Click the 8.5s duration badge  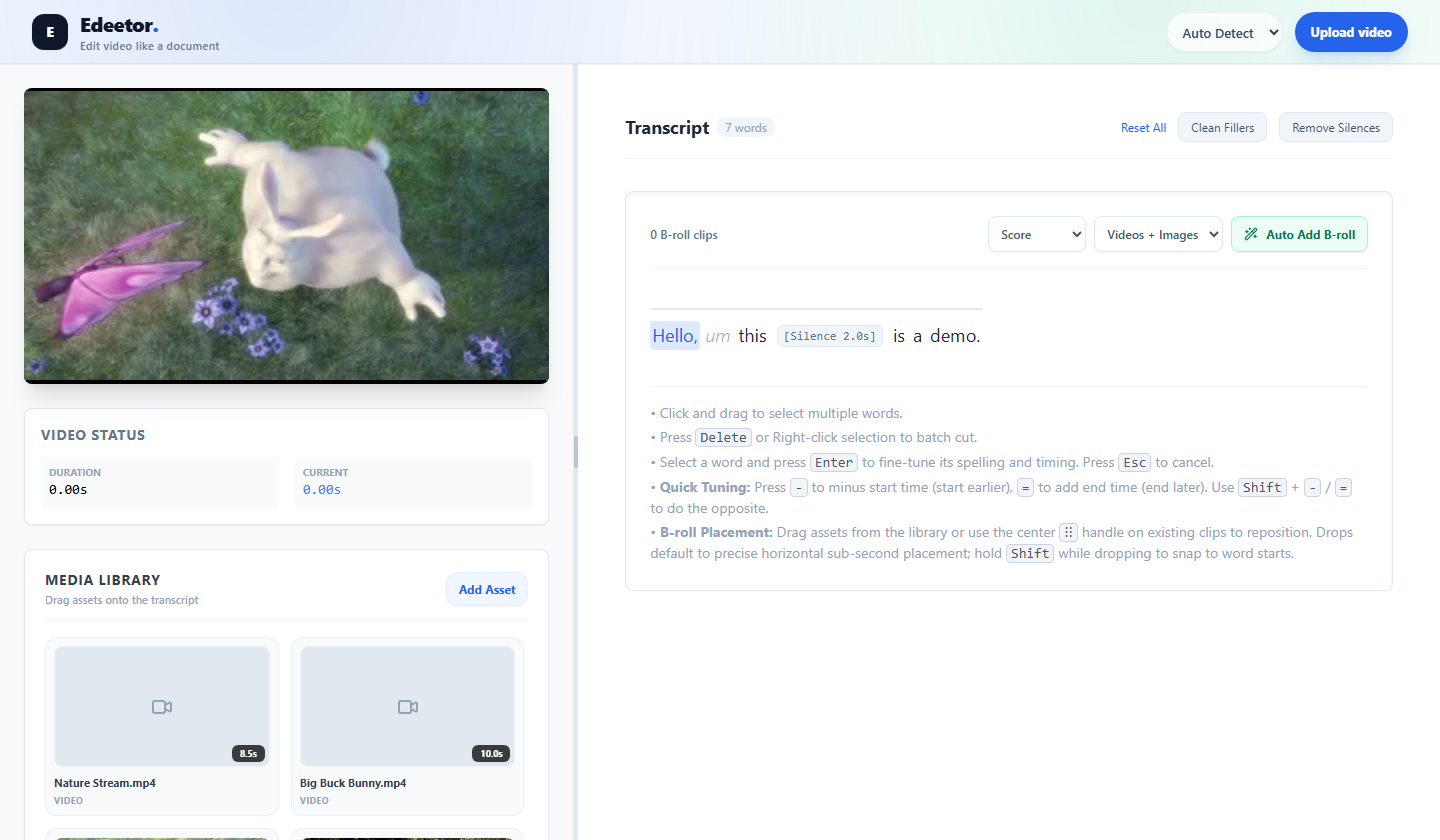point(248,753)
